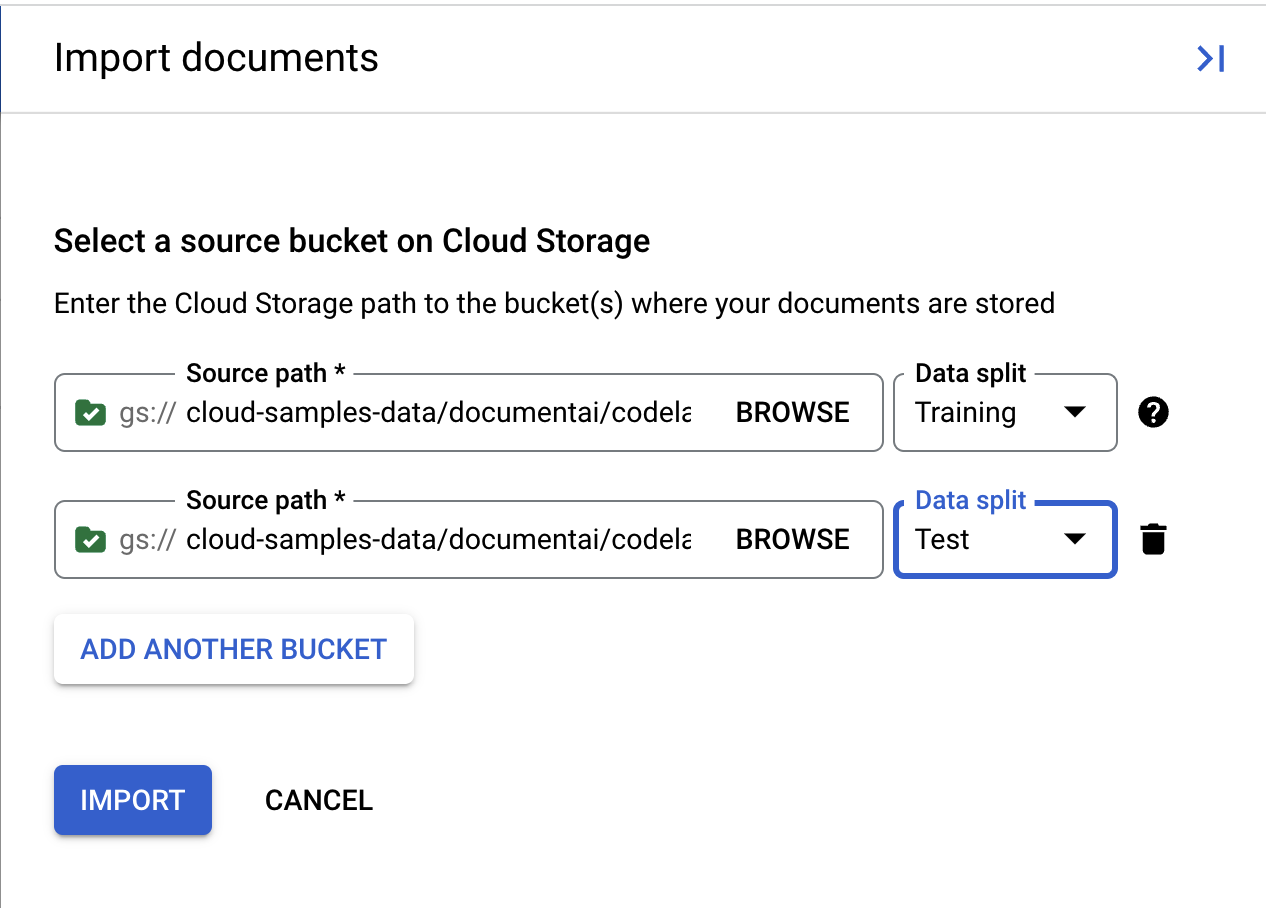The image size is (1266, 908).
Task: Cancel the document import
Action: (318, 800)
